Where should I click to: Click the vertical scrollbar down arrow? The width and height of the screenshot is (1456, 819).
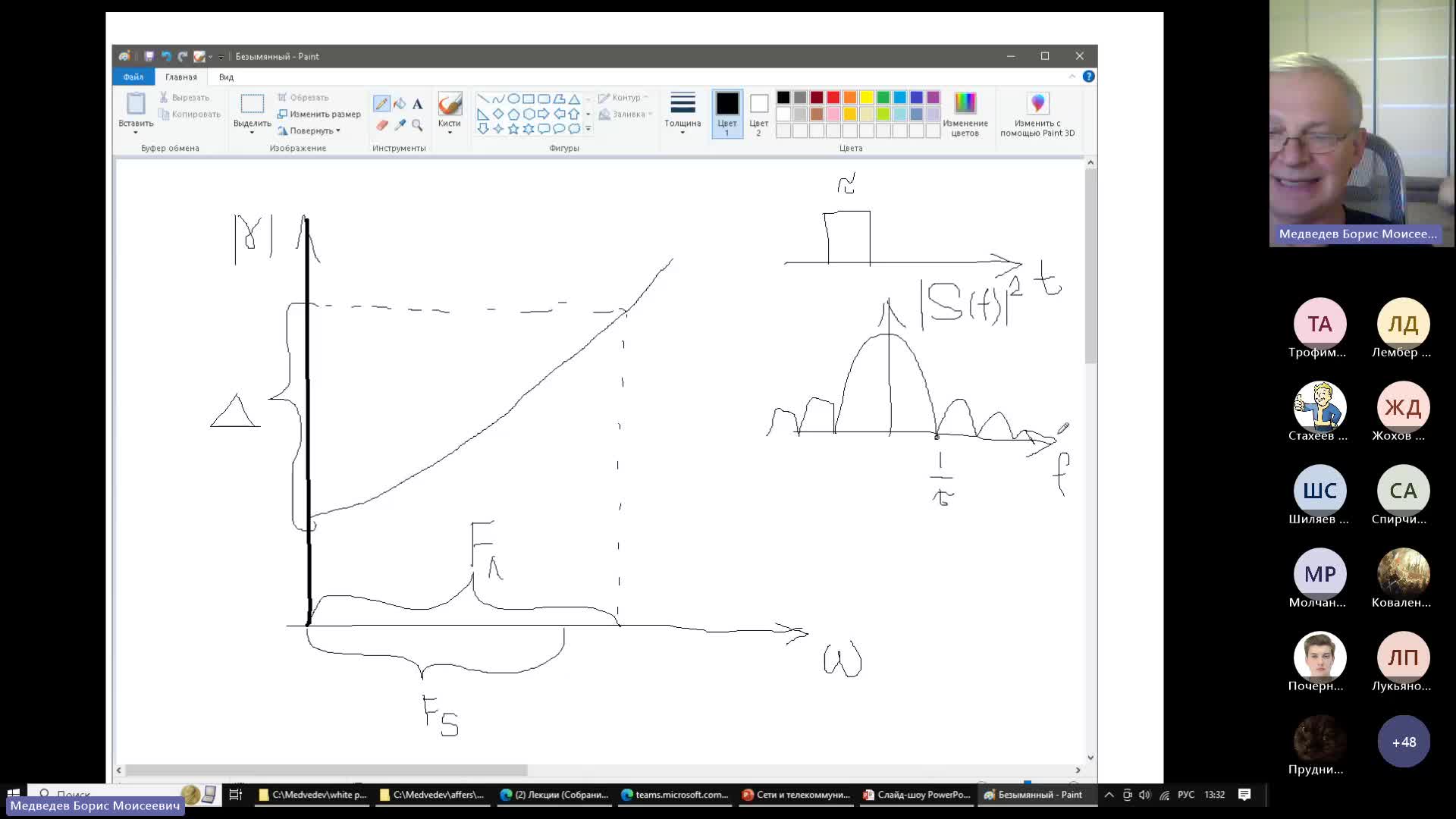1090,757
